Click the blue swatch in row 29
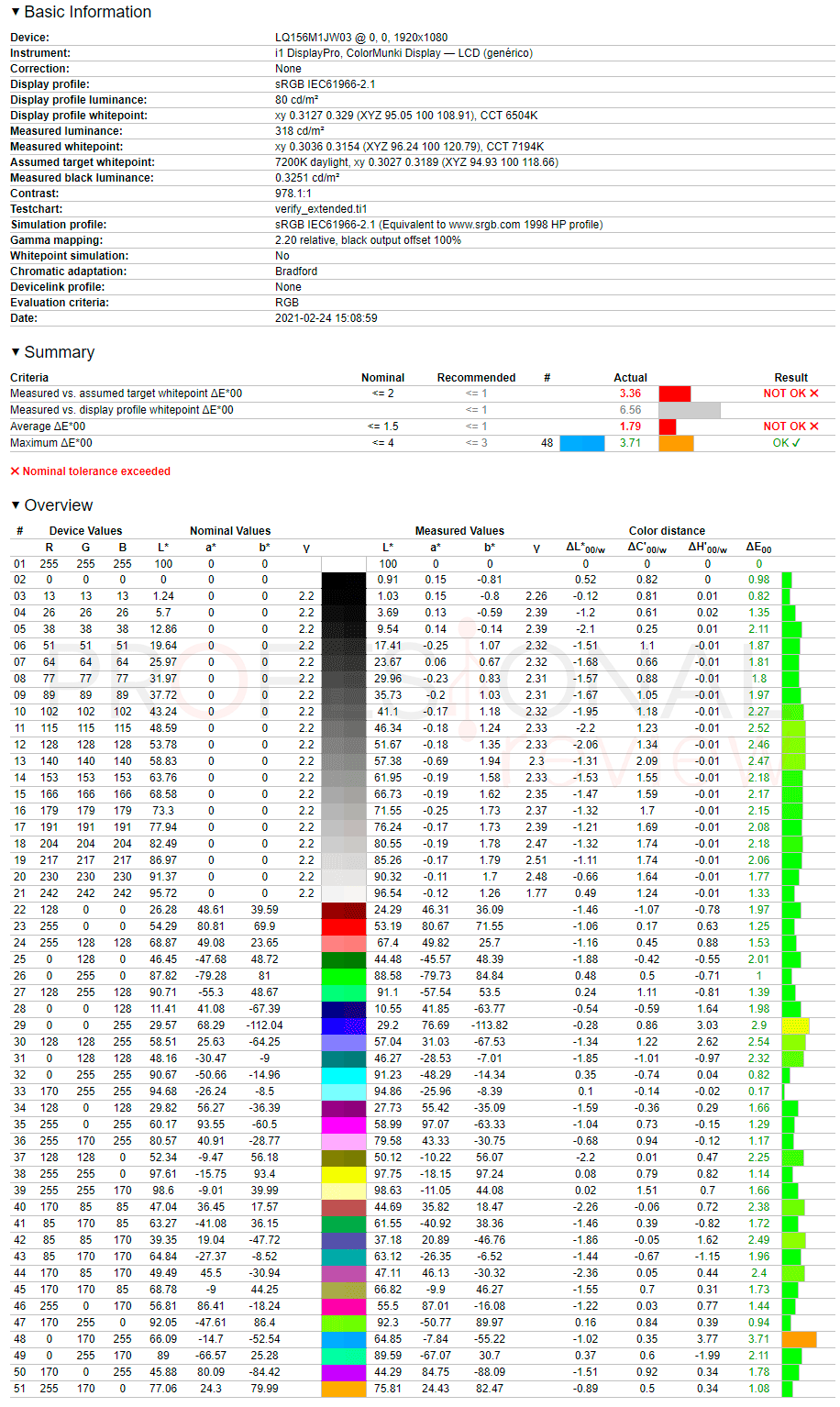The width and height of the screenshot is (840, 1407). click(344, 1025)
